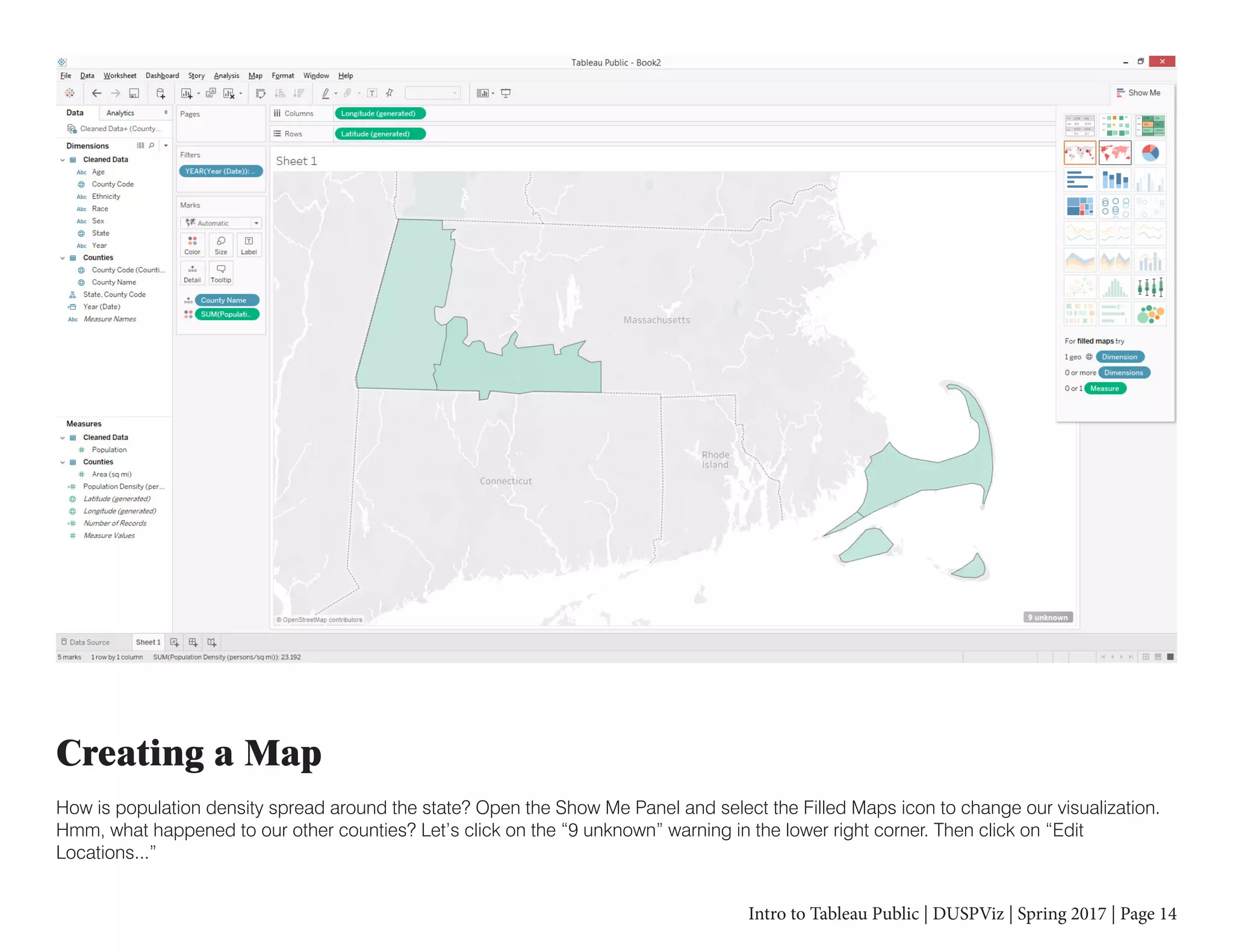1233x952 pixels.
Task: Click the YEAR(Year (Date)) filter pill
Action: 221,172
